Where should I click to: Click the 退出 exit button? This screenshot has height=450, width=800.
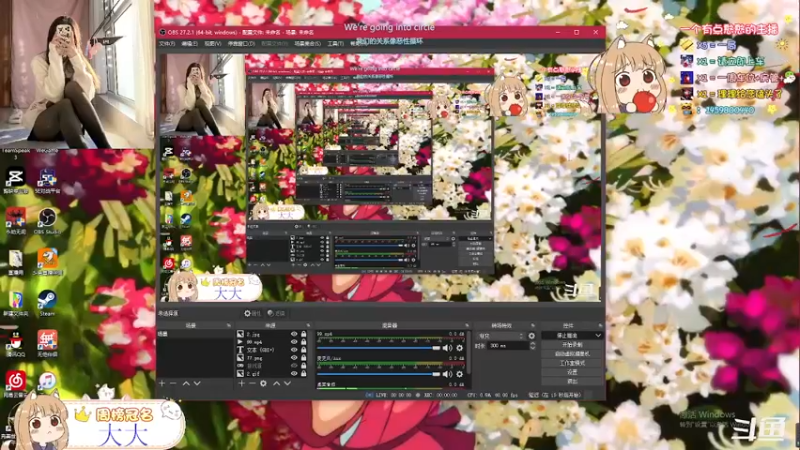[x=572, y=381]
